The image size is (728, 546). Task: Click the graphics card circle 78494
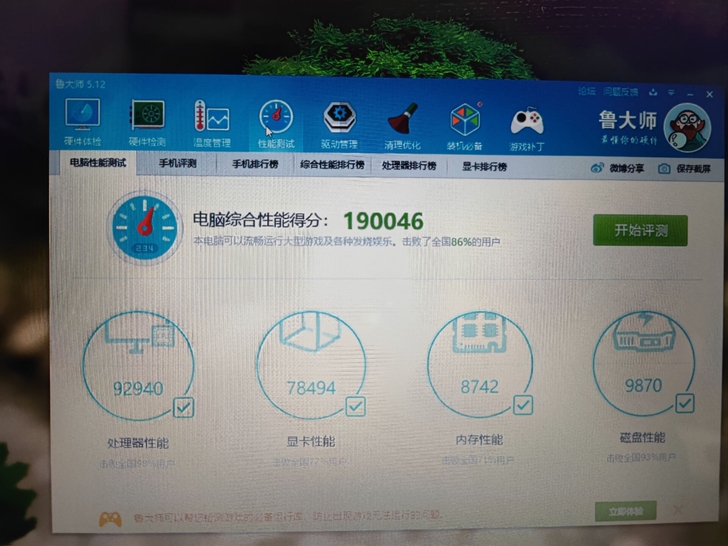pos(311,365)
